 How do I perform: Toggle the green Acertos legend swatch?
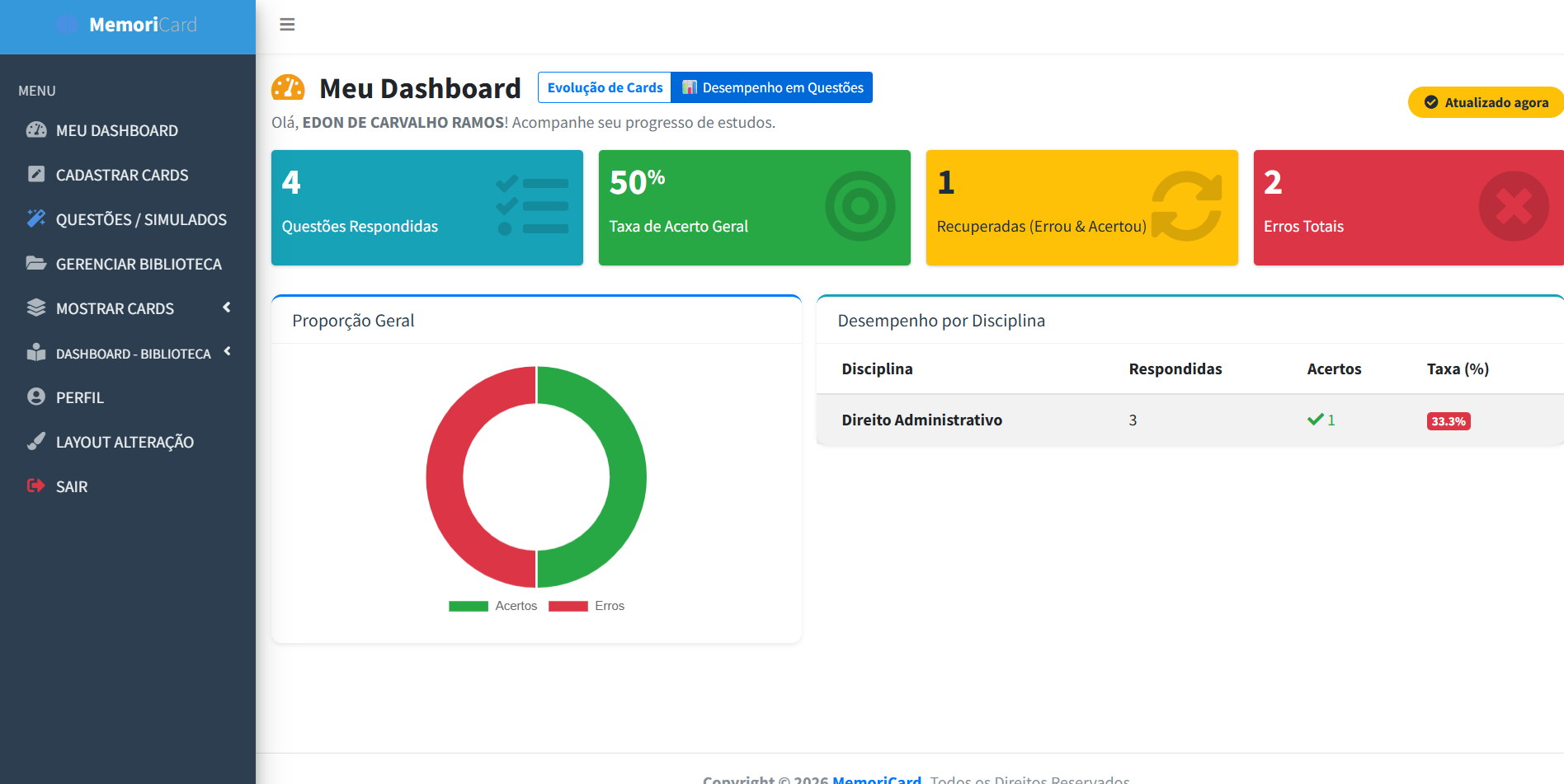point(469,606)
